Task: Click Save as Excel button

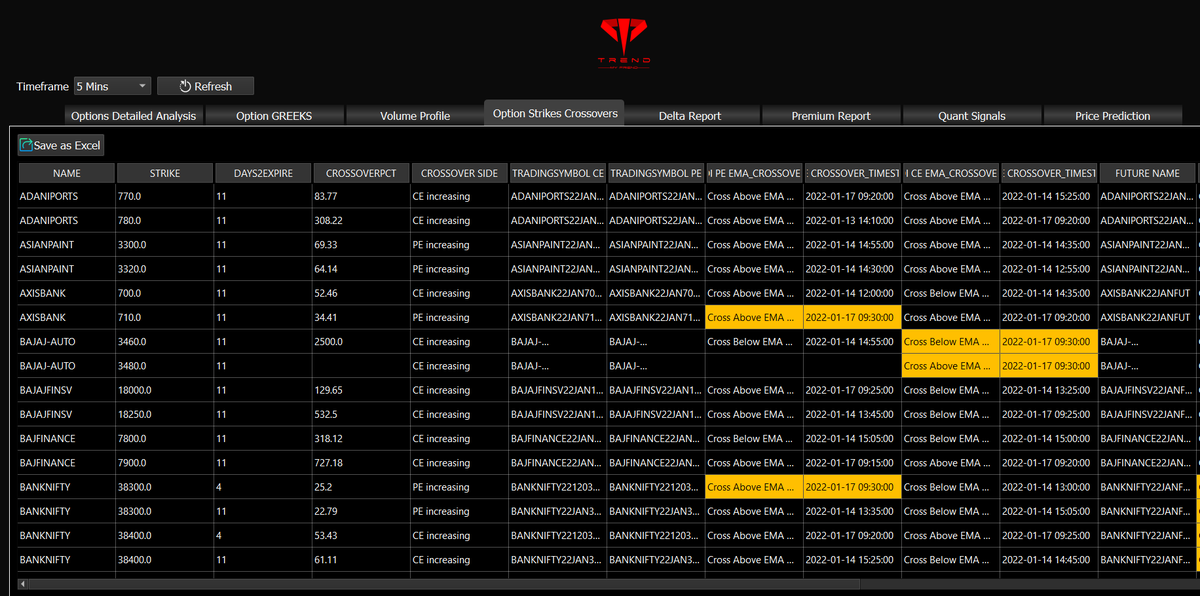Action: coord(61,145)
